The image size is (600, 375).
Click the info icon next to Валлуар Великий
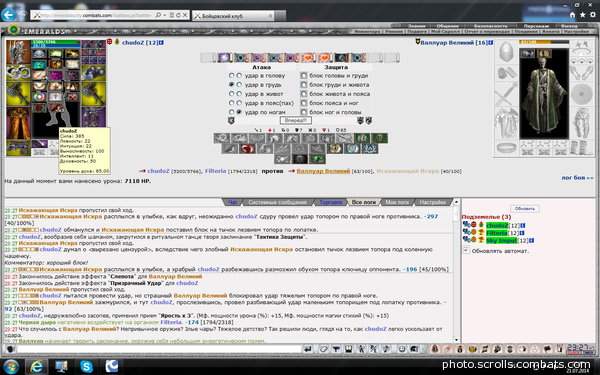coord(491,42)
